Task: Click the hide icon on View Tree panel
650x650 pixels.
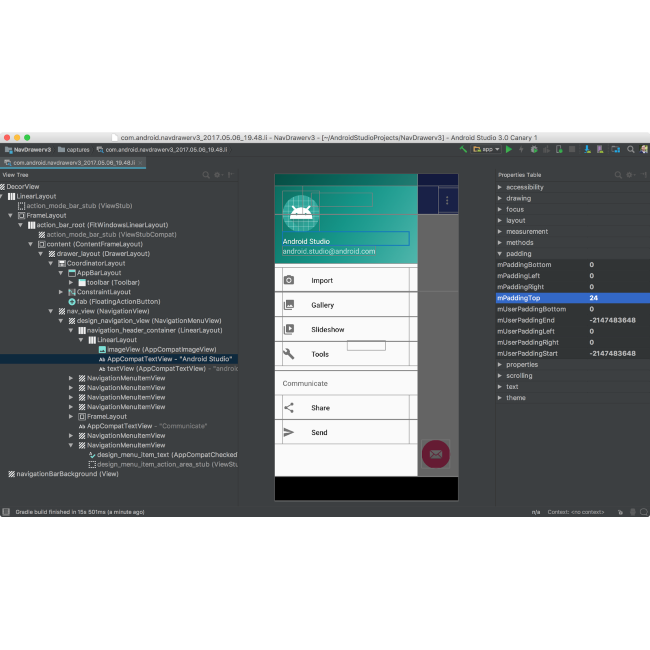Action: pos(230,175)
